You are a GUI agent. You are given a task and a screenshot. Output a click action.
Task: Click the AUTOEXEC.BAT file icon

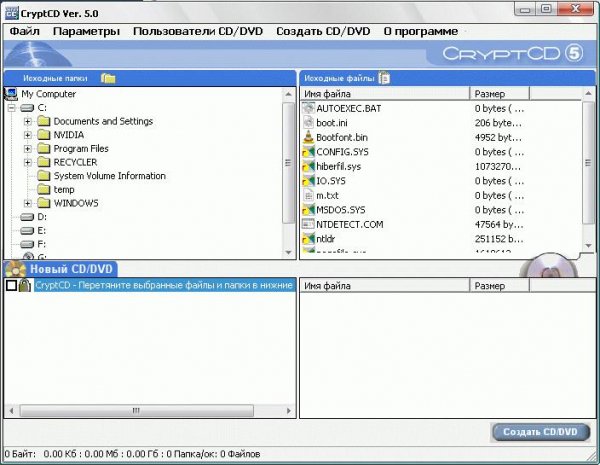[308, 108]
